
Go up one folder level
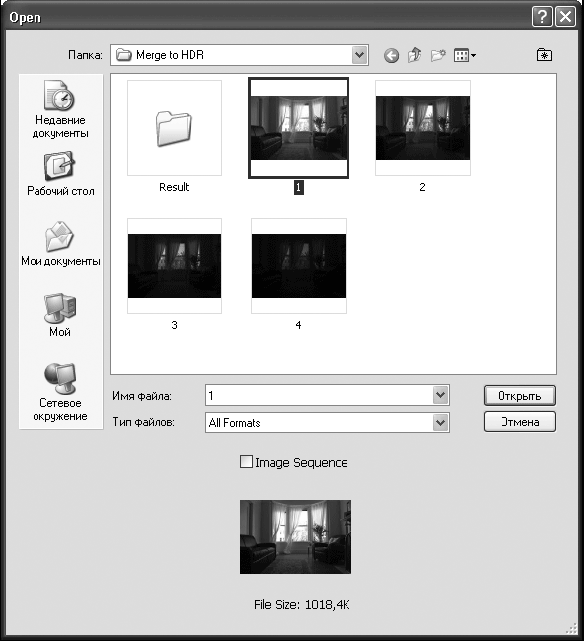click(x=414, y=55)
